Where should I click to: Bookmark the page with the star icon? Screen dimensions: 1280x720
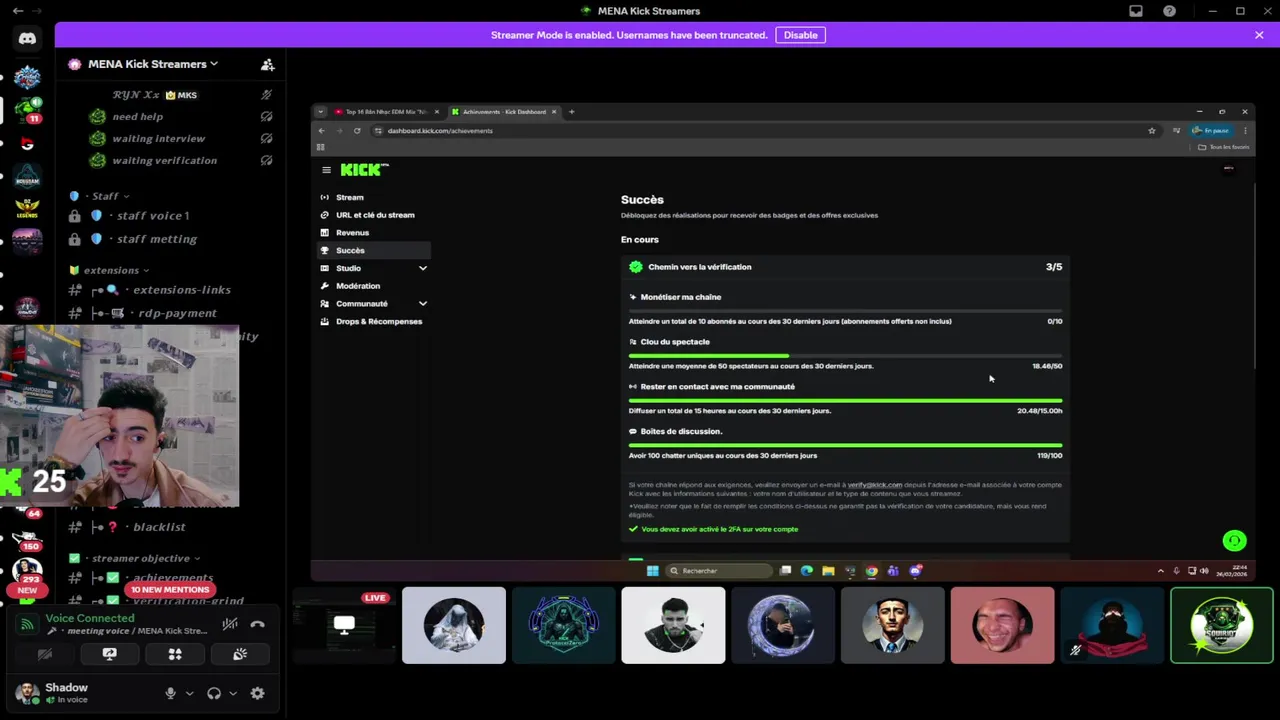click(1151, 131)
